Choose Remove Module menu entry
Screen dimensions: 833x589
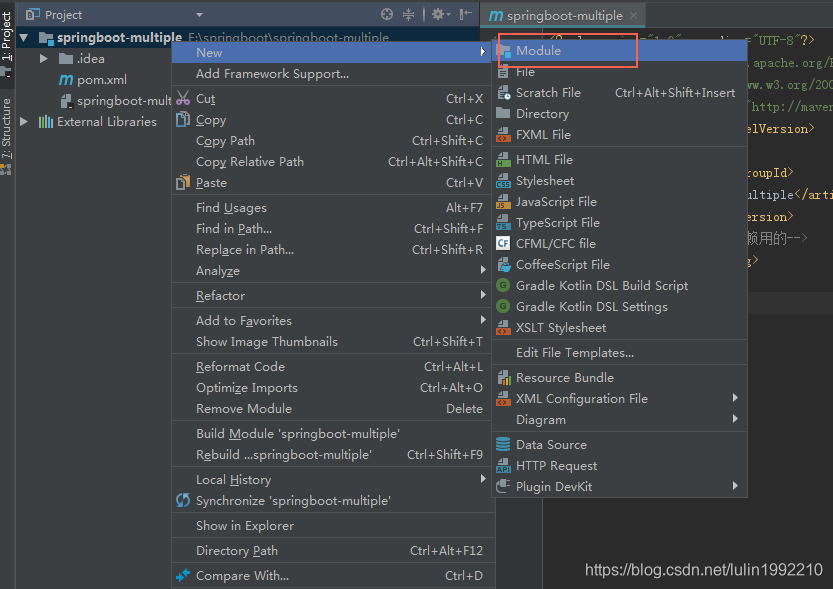332,409
